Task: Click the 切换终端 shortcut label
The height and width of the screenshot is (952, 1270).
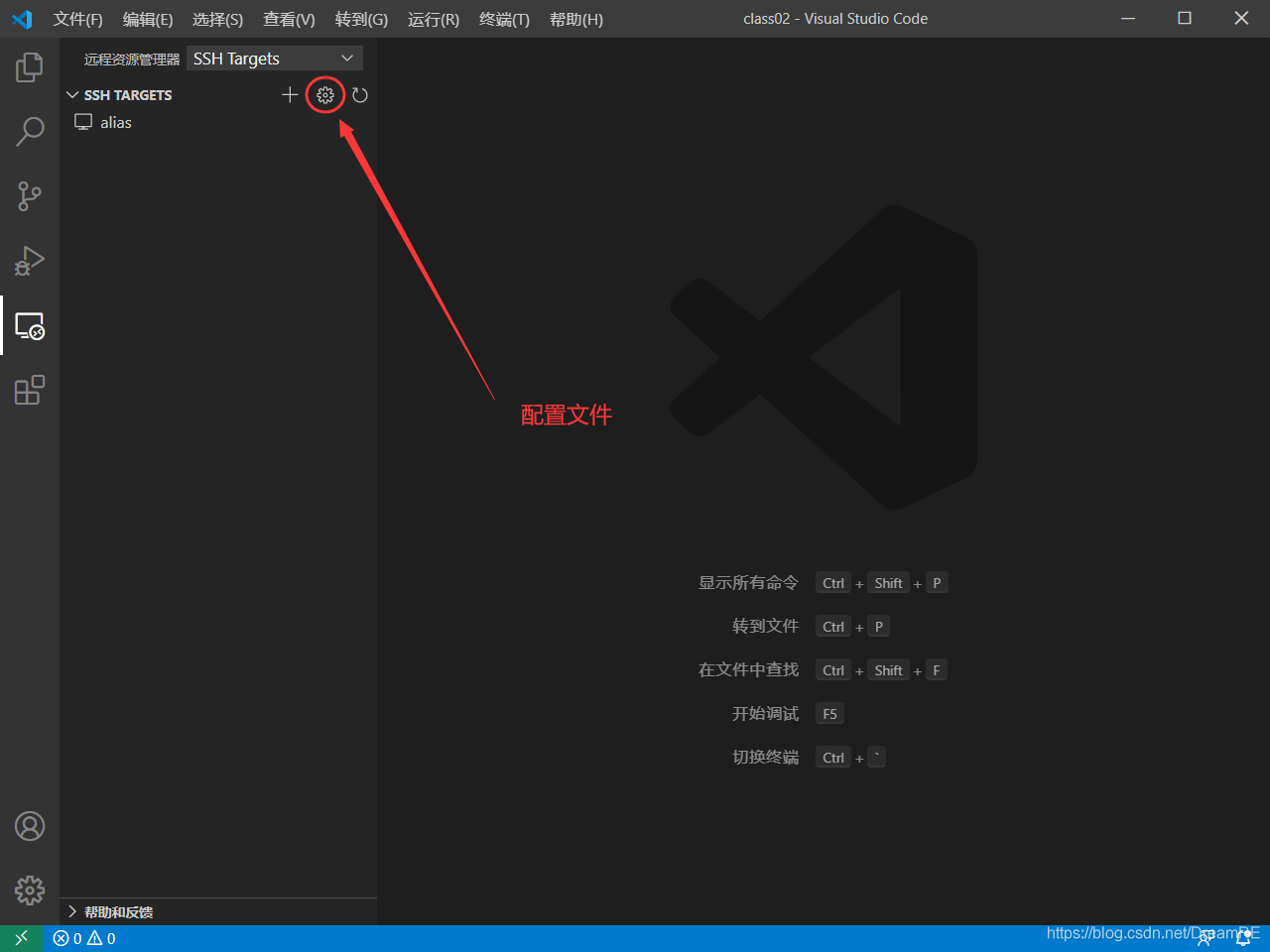Action: [x=765, y=758]
